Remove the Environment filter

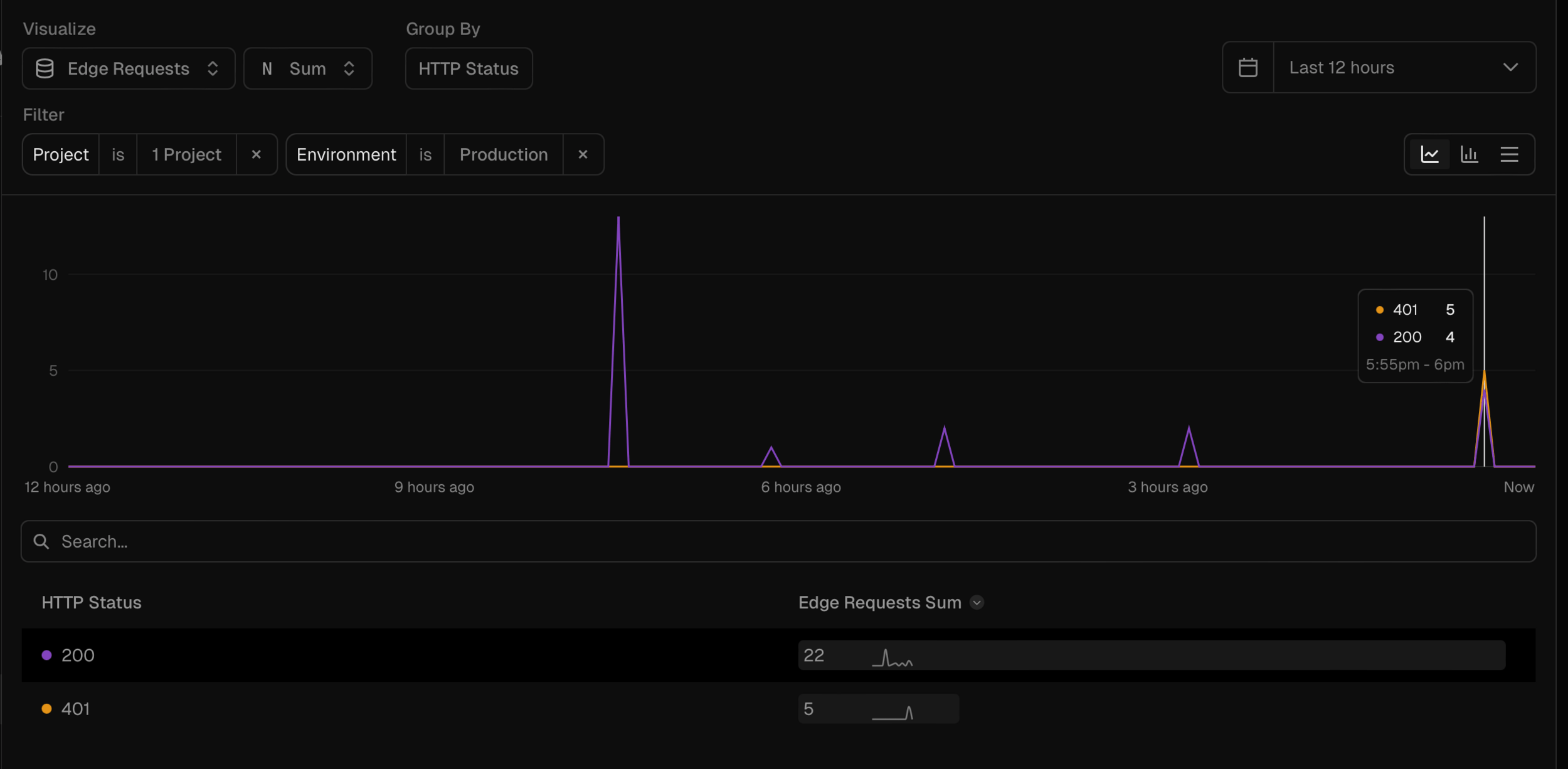[583, 154]
